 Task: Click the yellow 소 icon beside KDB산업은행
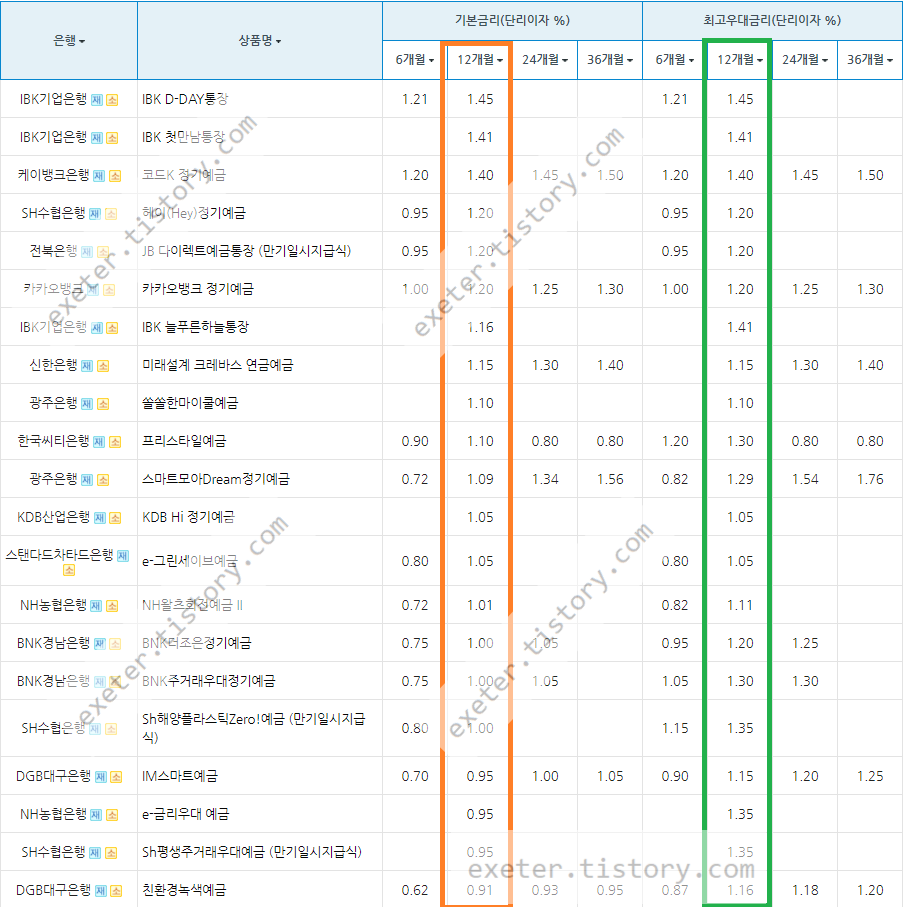click(115, 518)
